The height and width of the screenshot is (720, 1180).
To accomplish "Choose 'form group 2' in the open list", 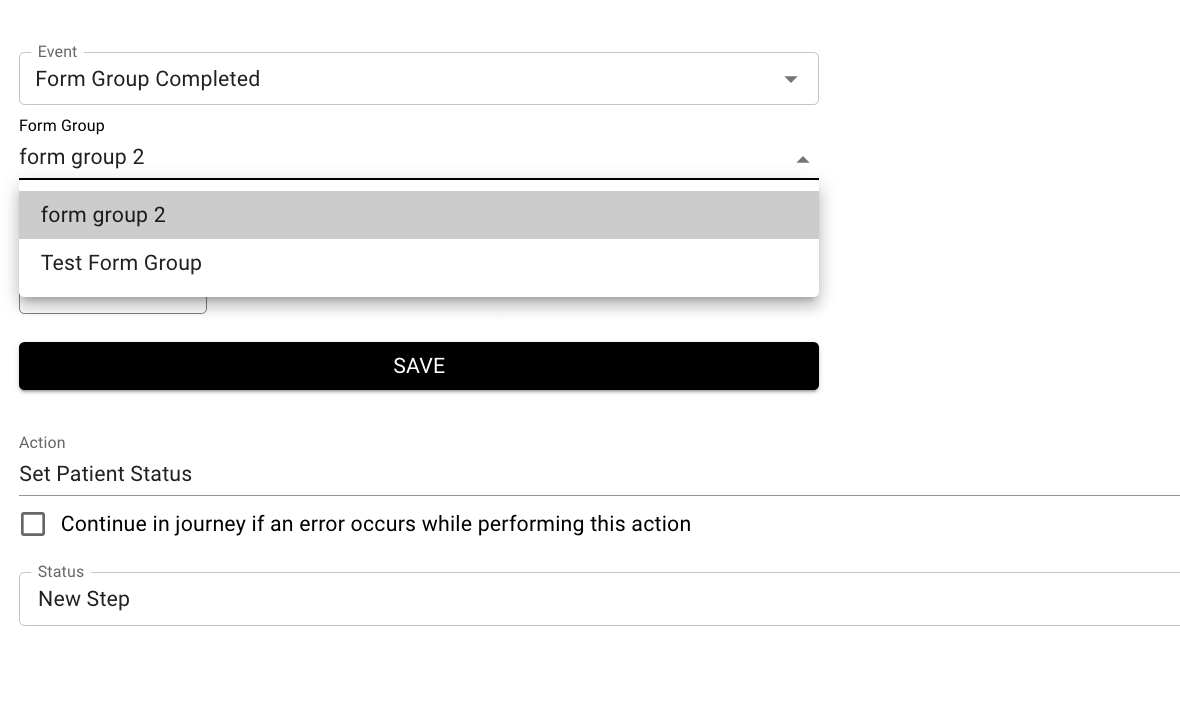I will 103,215.
